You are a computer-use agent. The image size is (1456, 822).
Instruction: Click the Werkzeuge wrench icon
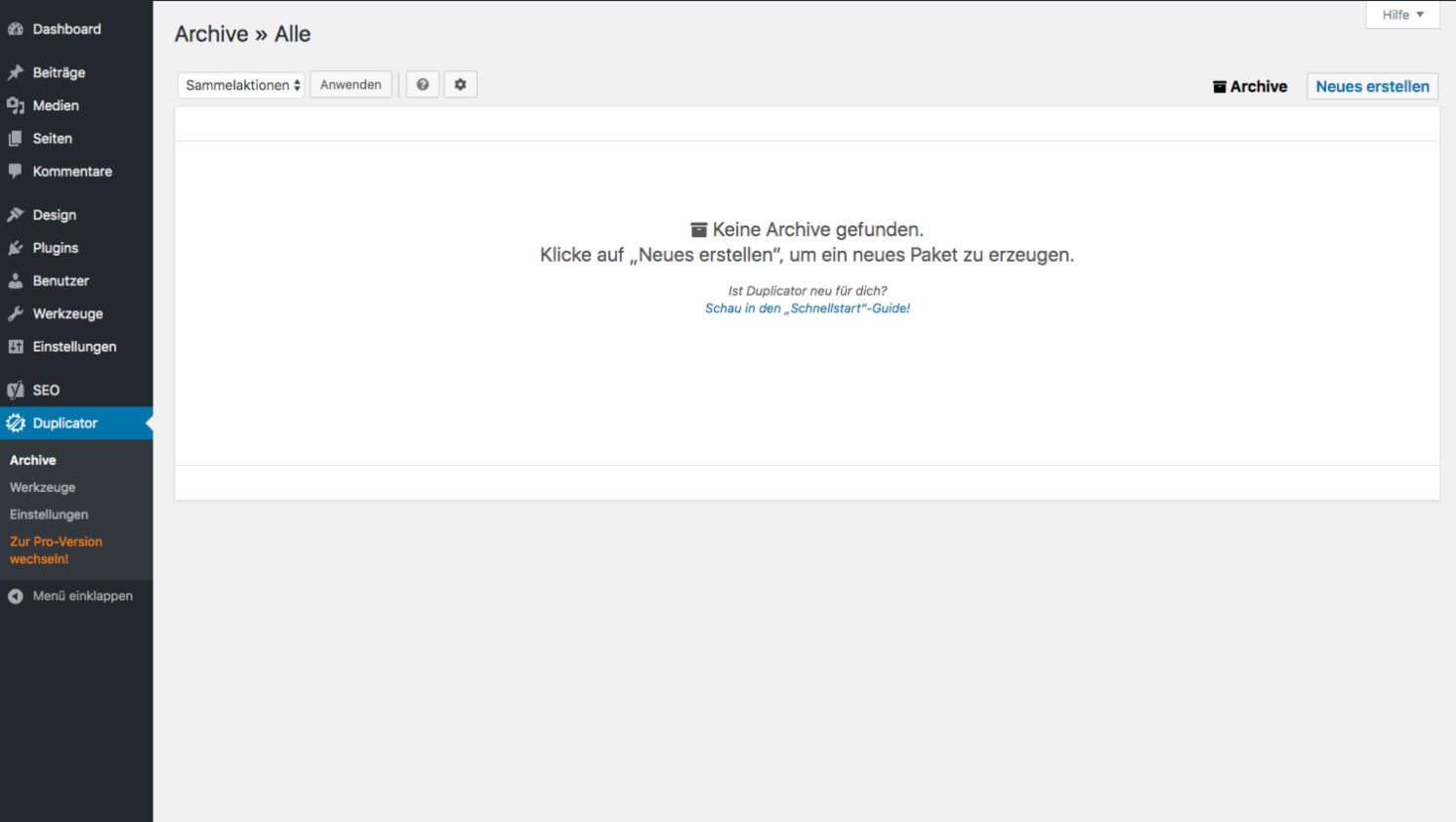point(16,313)
